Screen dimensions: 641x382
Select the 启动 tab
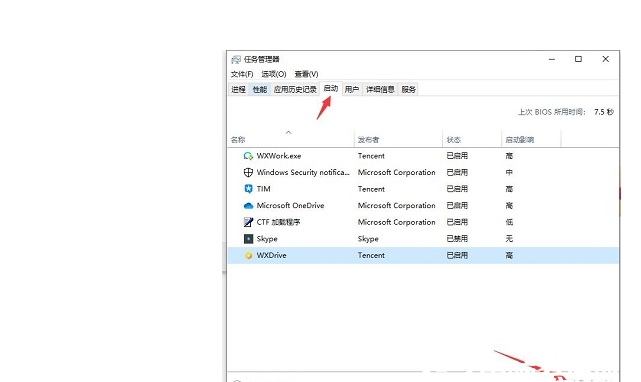click(x=331, y=88)
